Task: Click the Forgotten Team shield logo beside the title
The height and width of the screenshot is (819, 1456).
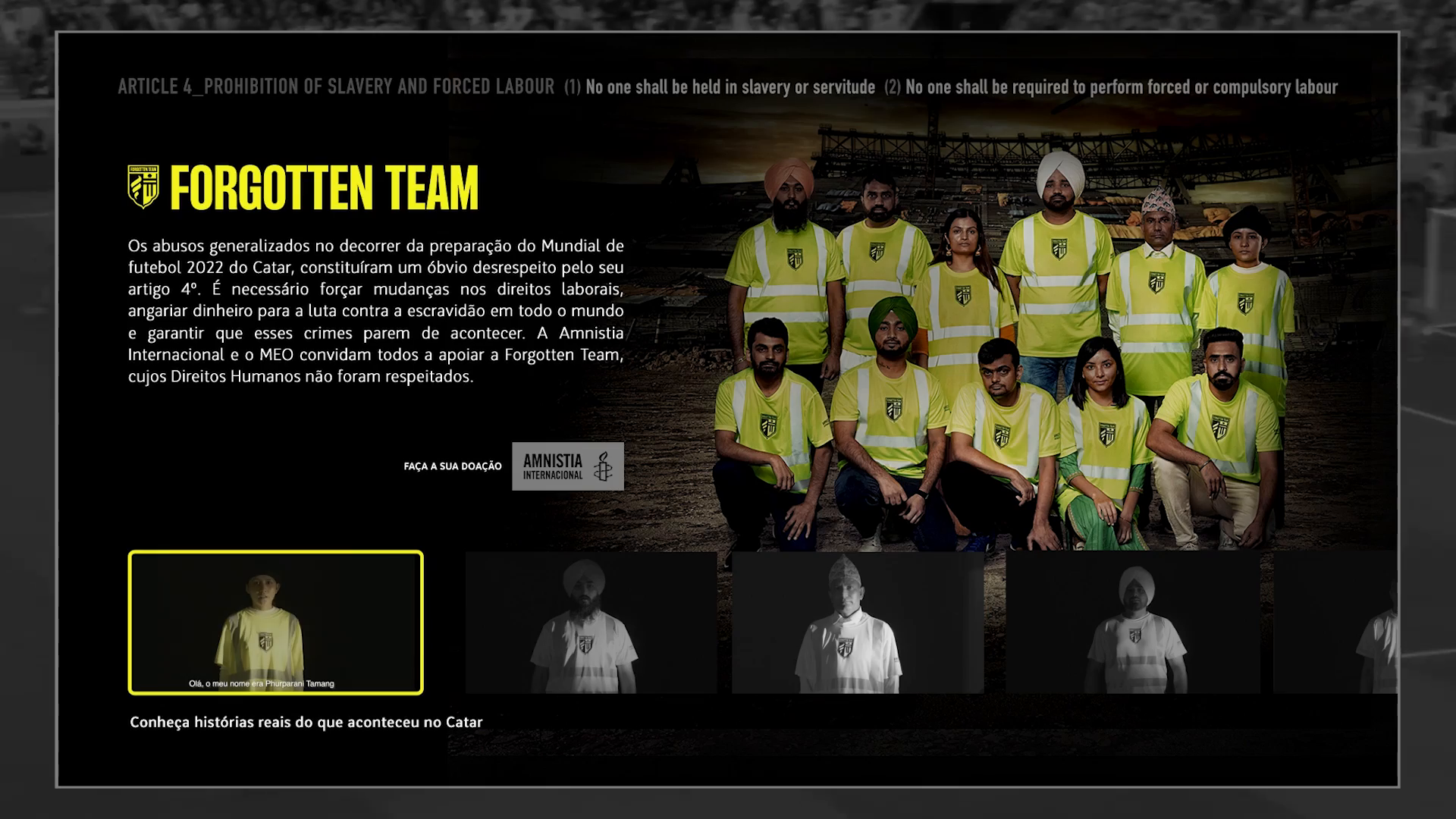Action: [143, 187]
